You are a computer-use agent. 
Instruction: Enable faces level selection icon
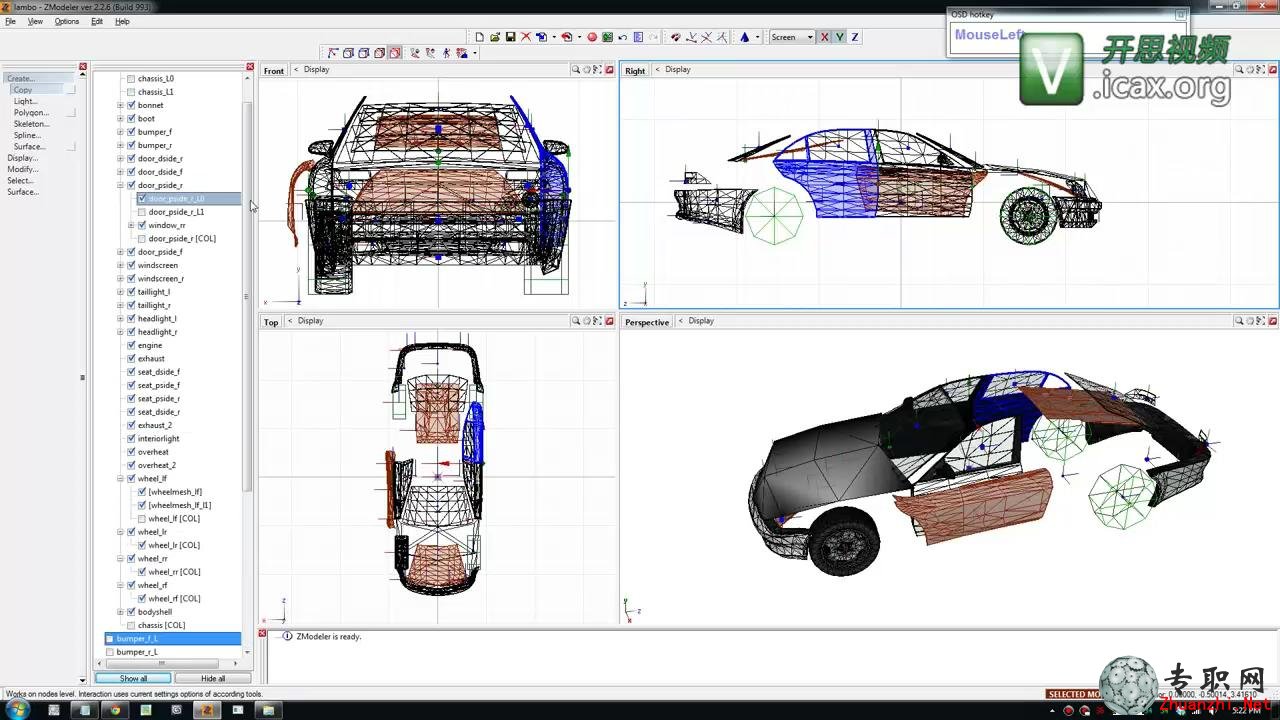pos(363,53)
